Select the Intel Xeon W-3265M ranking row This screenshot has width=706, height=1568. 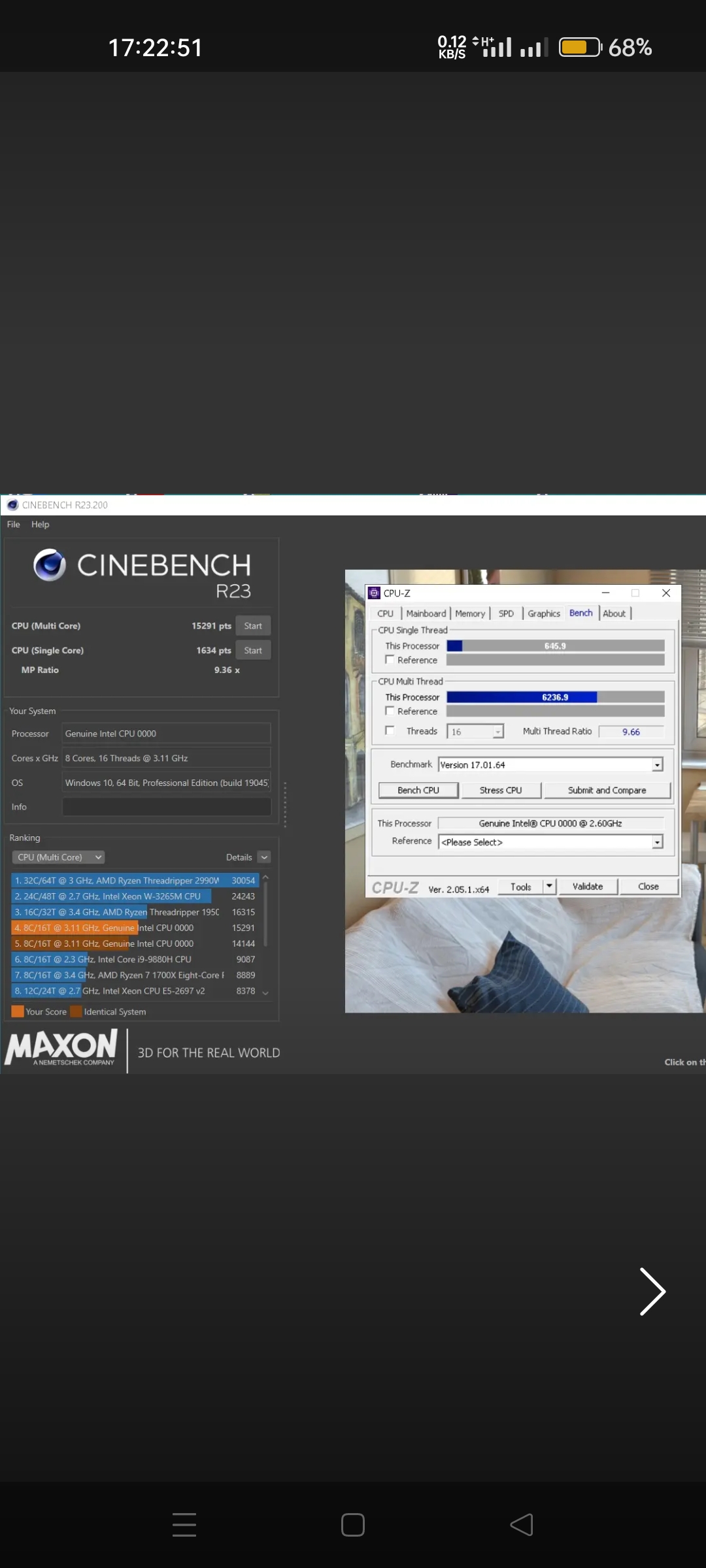click(135, 896)
